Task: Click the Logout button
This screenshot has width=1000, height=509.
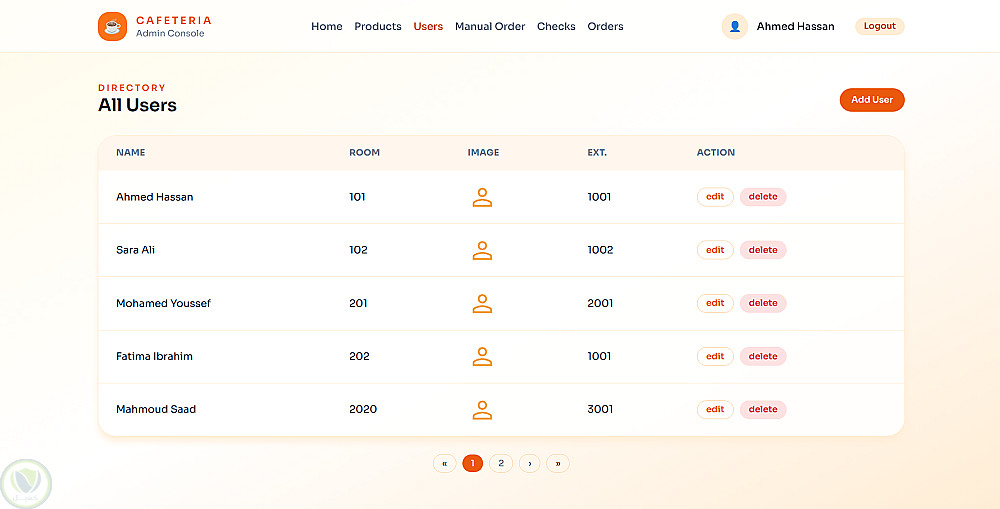Action: 879,26
